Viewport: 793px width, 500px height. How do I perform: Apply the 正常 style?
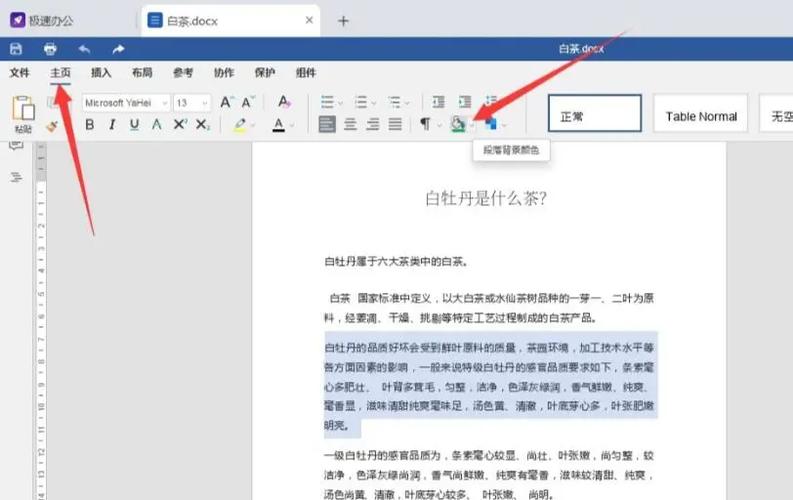coord(595,113)
